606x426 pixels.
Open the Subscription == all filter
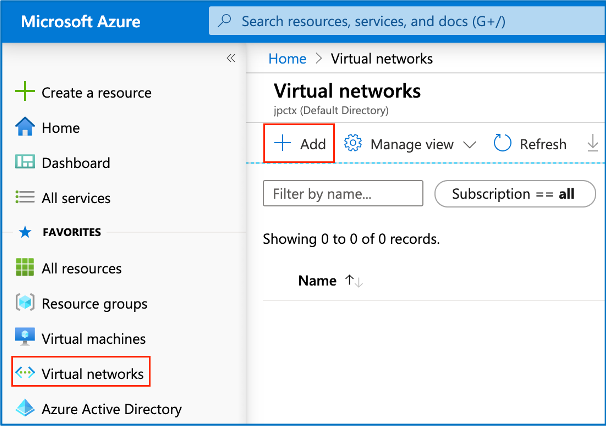(514, 193)
